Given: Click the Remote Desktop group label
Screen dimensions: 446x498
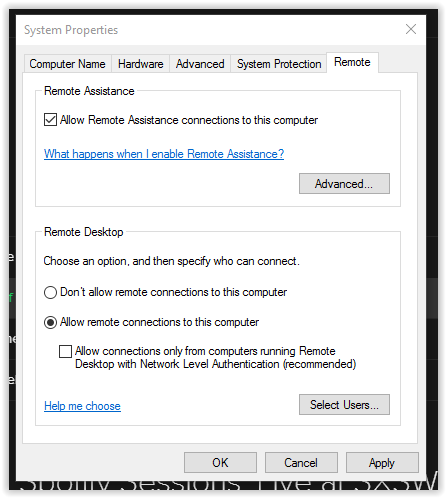Looking at the screenshot, I should click(84, 232).
